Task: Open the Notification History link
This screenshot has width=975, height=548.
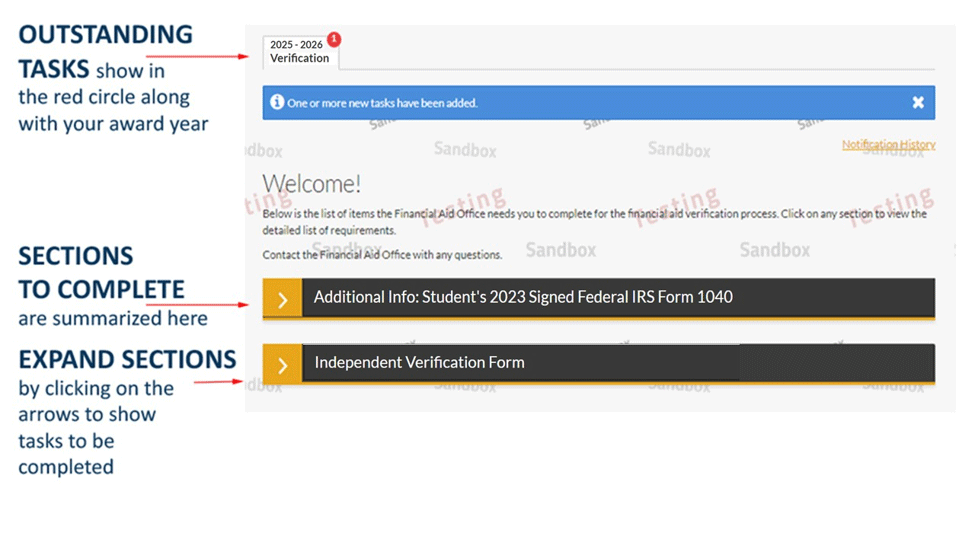Action: [889, 144]
